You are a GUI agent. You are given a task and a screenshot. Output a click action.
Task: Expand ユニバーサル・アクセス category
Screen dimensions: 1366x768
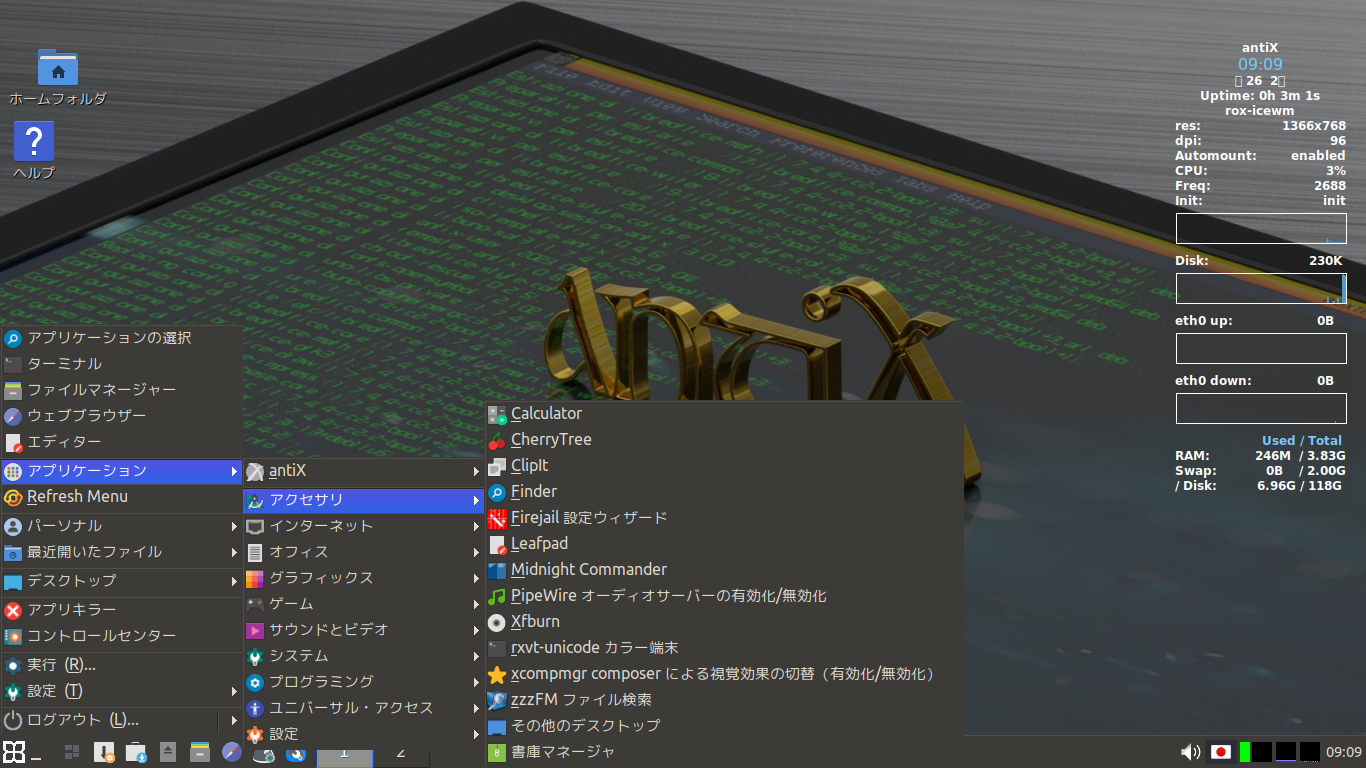(364, 708)
